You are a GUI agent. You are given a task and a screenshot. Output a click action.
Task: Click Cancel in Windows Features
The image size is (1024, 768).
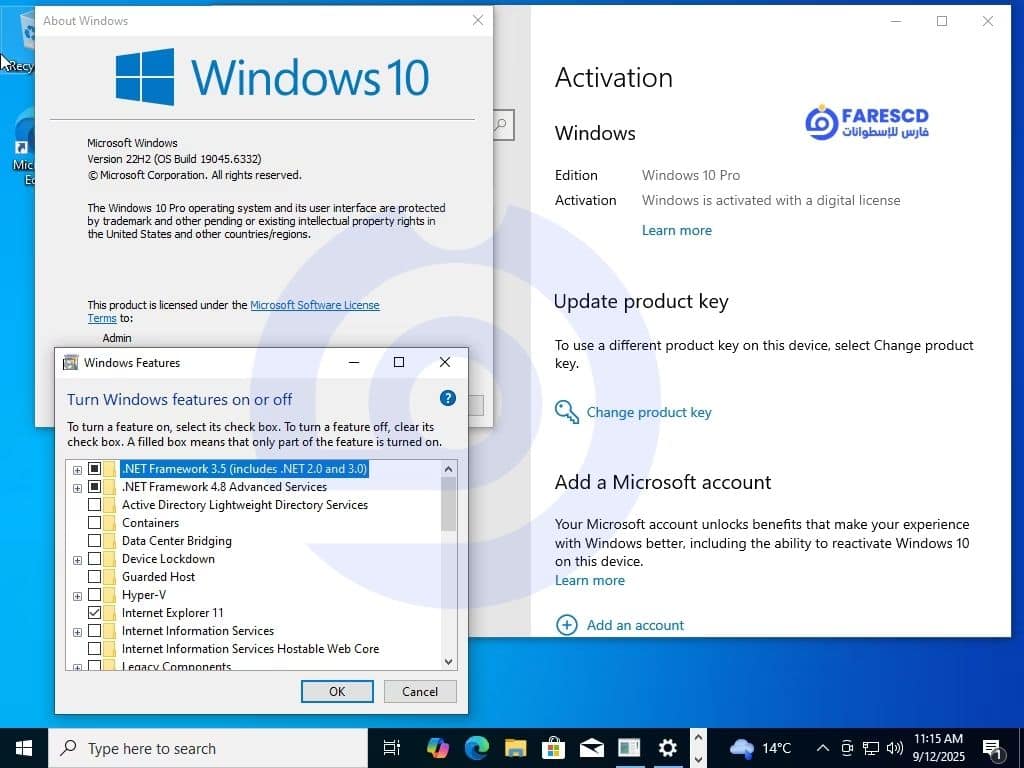pyautogui.click(x=420, y=692)
